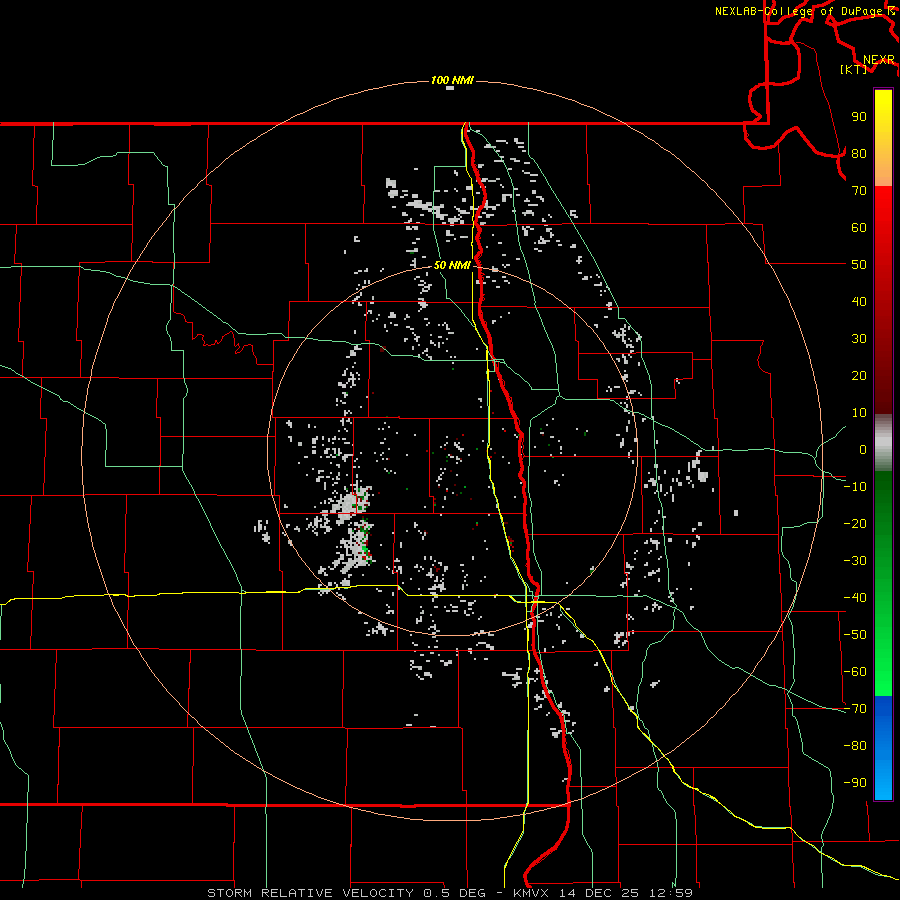
Task: Select the 30 knot scale label
Action: click(859, 339)
